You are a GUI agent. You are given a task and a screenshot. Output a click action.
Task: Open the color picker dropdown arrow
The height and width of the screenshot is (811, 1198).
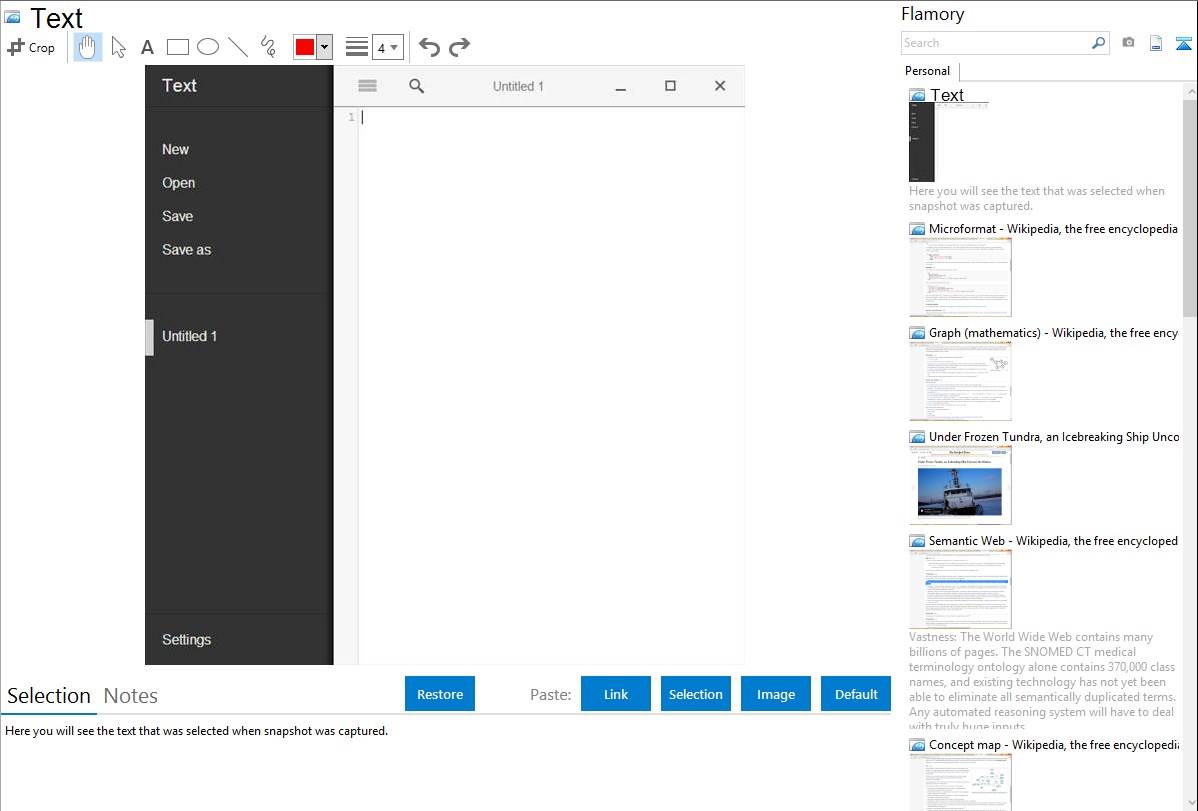pyautogui.click(x=324, y=47)
